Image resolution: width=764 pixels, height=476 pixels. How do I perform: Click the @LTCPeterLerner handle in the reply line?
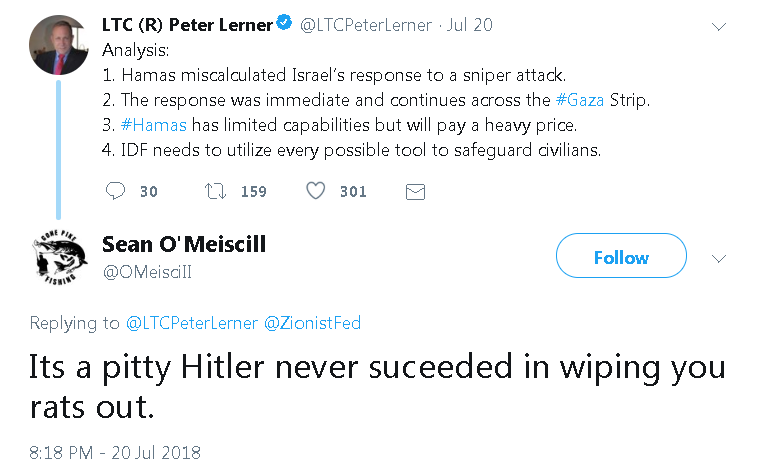(192, 323)
